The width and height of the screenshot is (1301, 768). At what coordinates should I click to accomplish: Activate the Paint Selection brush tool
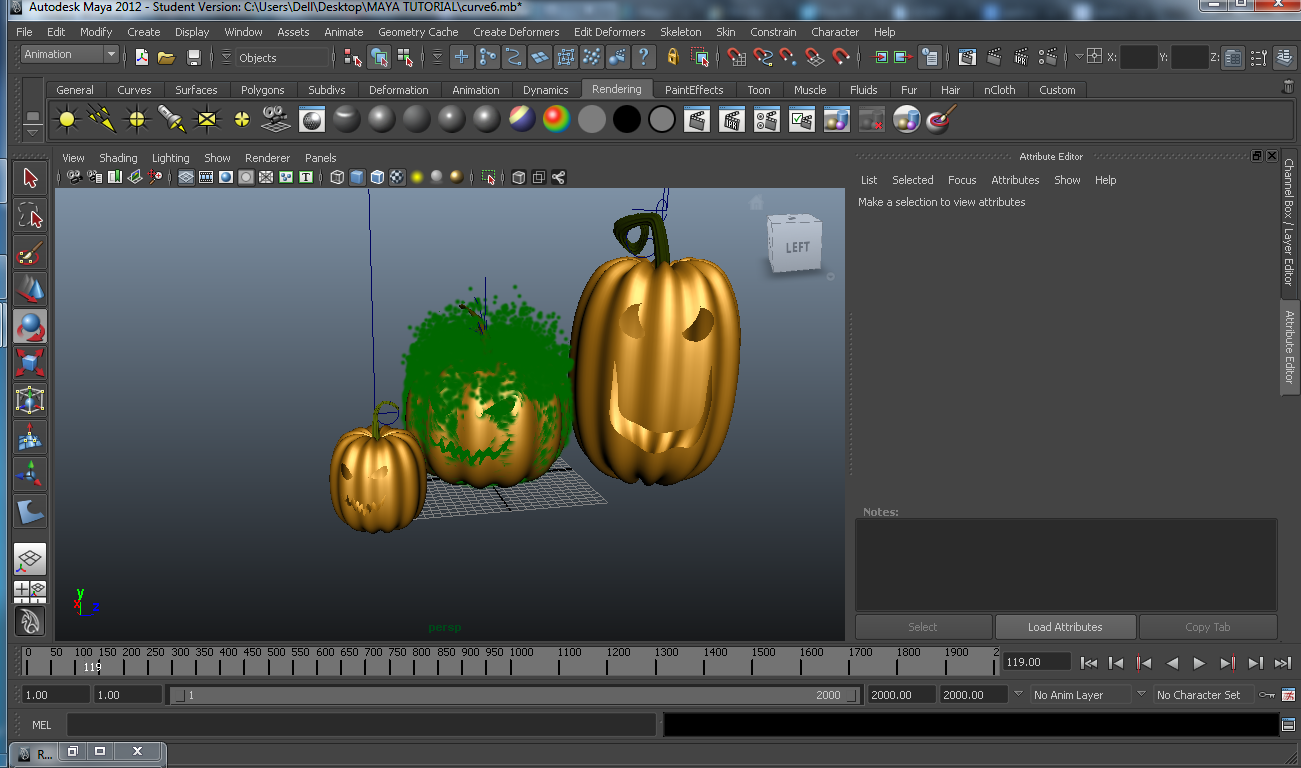[x=30, y=252]
